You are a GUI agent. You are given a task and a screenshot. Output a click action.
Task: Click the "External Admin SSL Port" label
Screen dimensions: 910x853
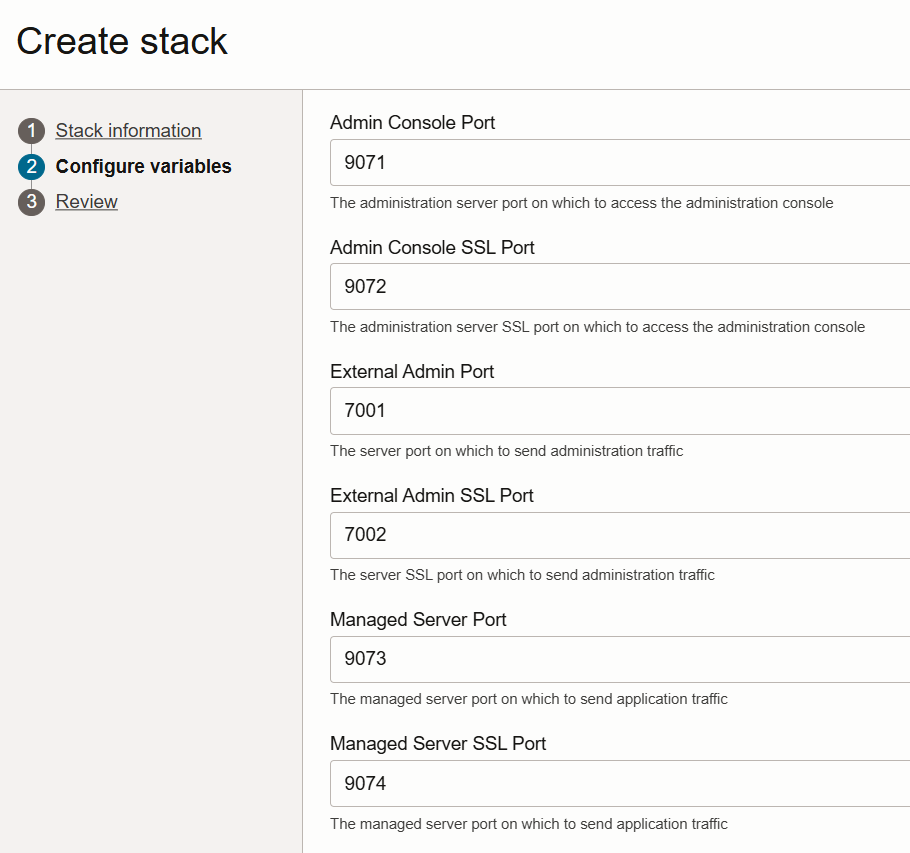(x=432, y=495)
